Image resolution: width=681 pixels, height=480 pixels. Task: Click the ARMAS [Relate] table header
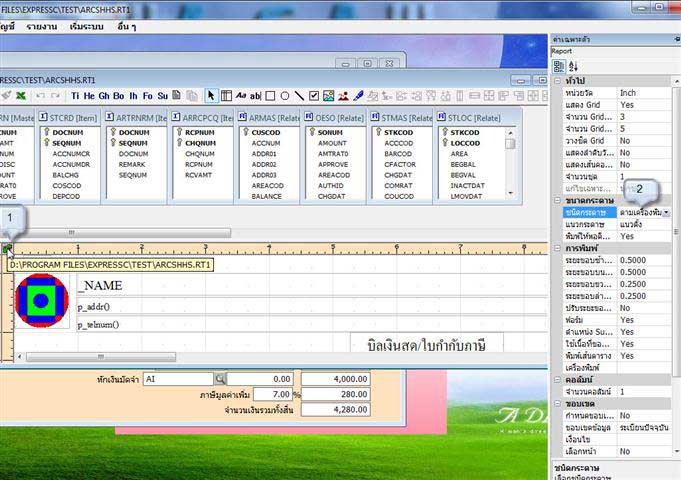269,118
